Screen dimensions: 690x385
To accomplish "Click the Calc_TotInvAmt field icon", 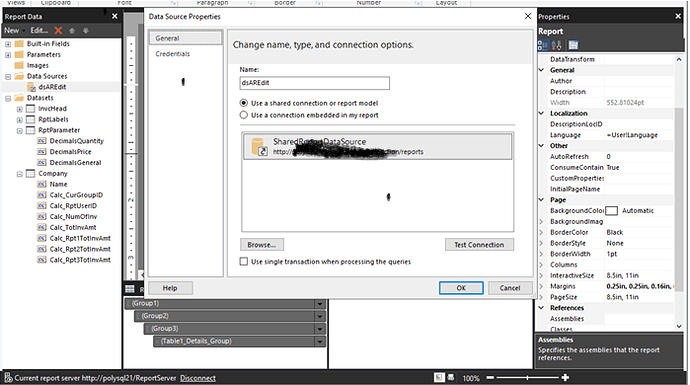I will pos(42,227).
